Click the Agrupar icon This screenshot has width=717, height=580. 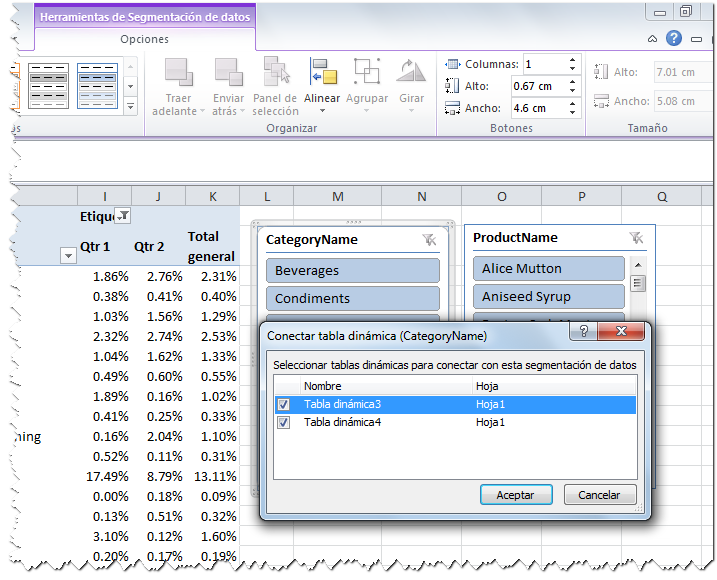click(367, 71)
